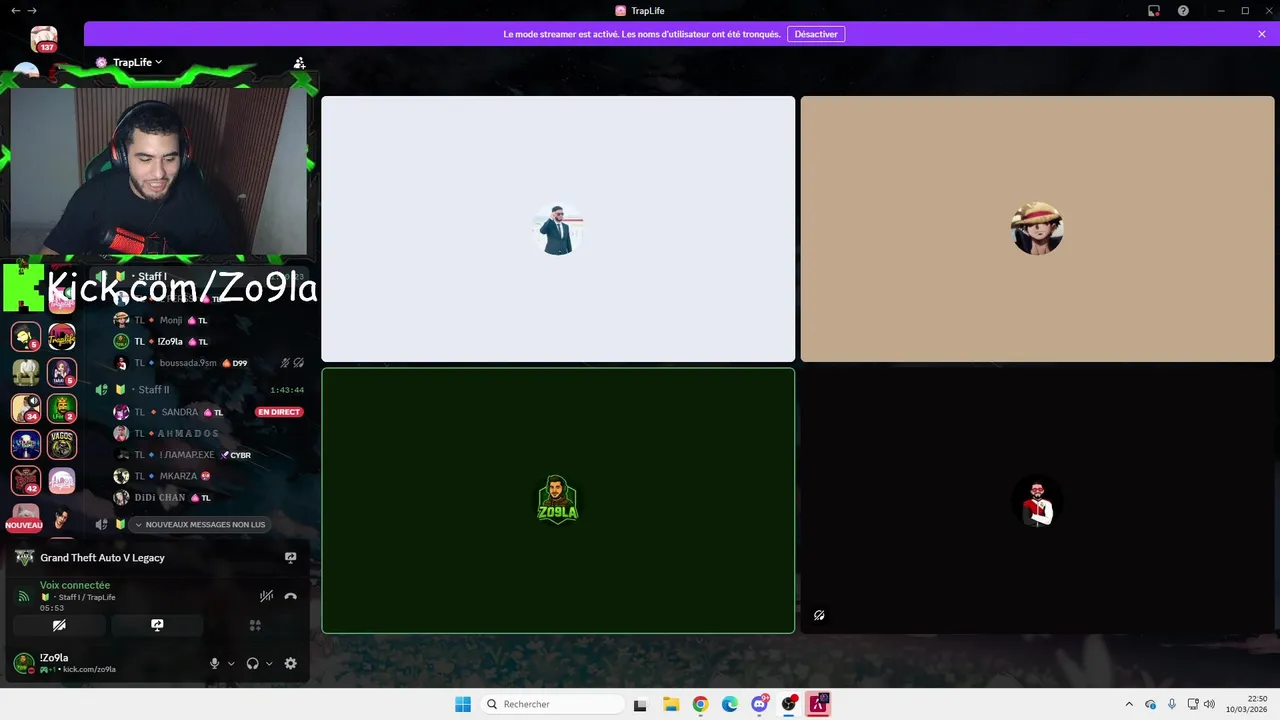Image resolution: width=1280 pixels, height=720 pixels.
Task: Open the Staff II voice channel
Action: tap(200, 389)
